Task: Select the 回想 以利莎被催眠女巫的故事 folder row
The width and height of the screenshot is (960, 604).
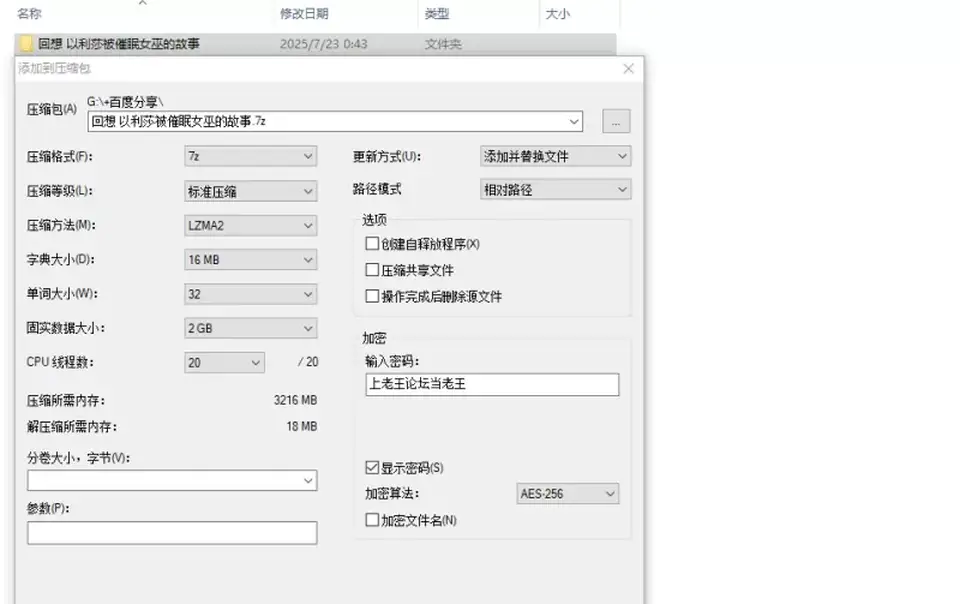Action: point(315,43)
